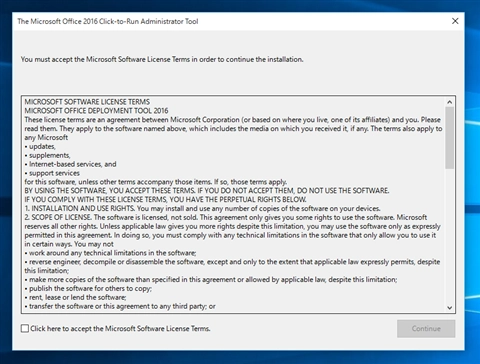The image size is (480, 364).
Task: Click '2. SCOPE OF LICENSE' paragraph start
Action: 226,217
